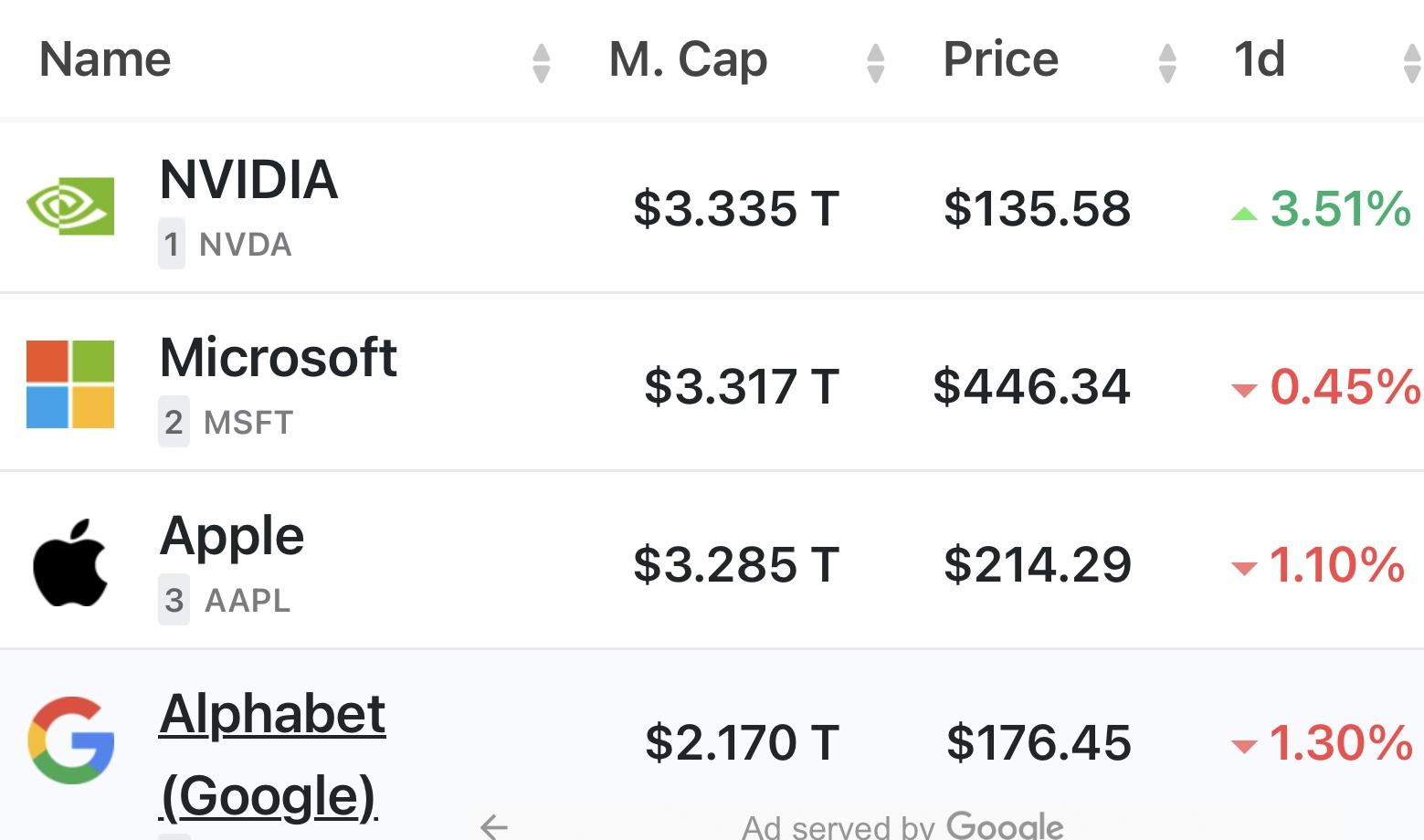1424x840 pixels.
Task: Open the Alphabet (Google) link
Action: coord(272,754)
